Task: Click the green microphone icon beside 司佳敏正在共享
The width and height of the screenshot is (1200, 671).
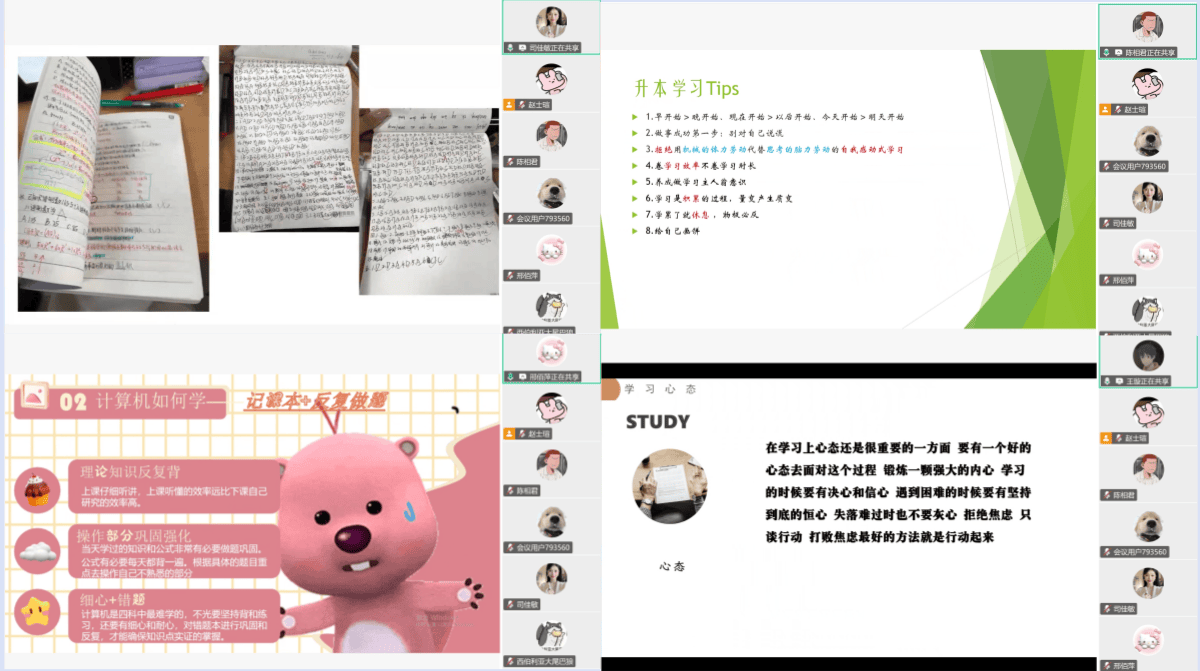Action: pyautogui.click(x=511, y=47)
